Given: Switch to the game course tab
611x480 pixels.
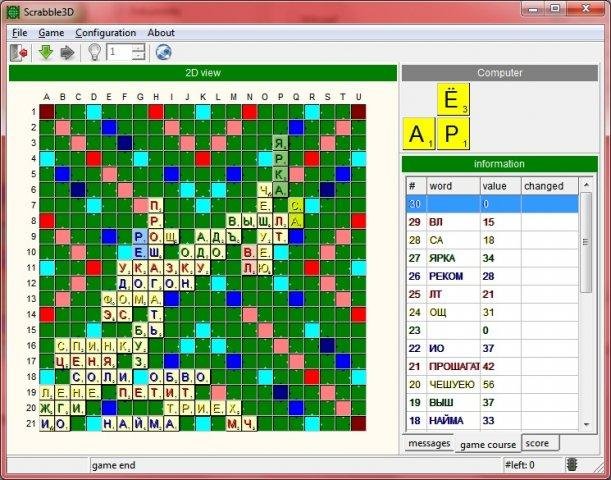Looking at the screenshot, I should tap(488, 444).
